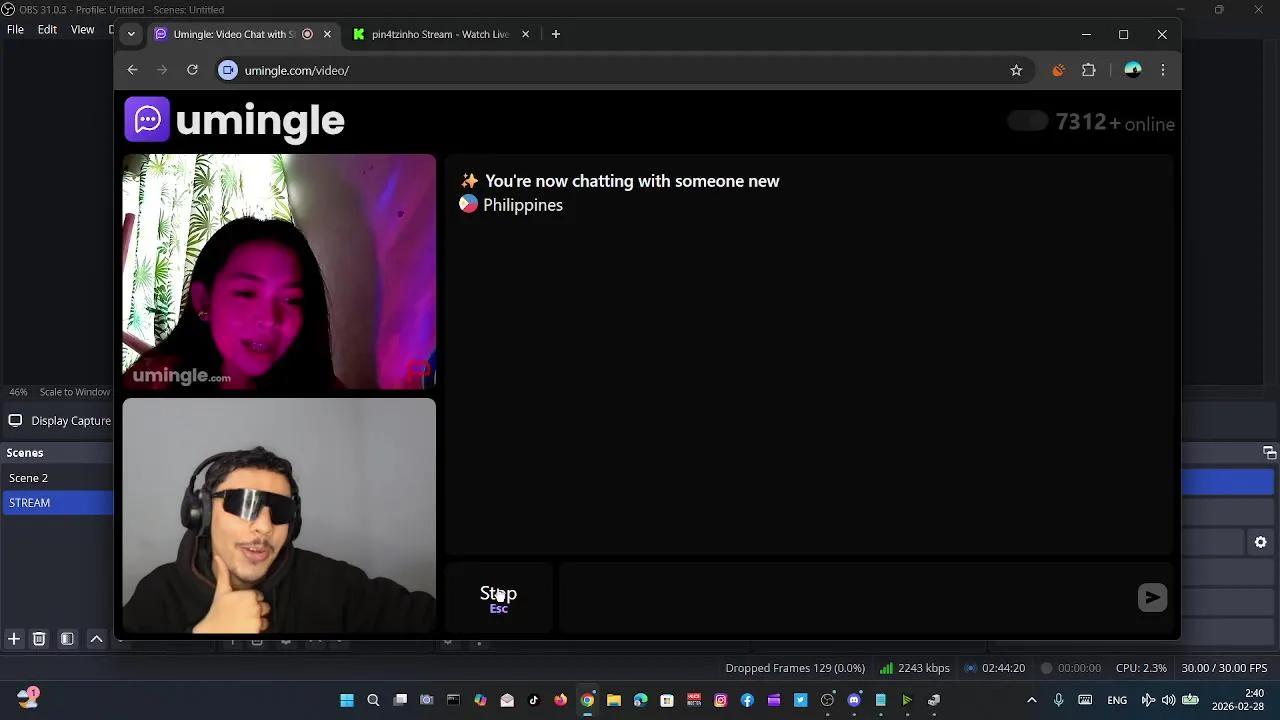Viewport: 1280px width, 720px height.
Task: Open the orange browser extension icon
Action: 1058,70
